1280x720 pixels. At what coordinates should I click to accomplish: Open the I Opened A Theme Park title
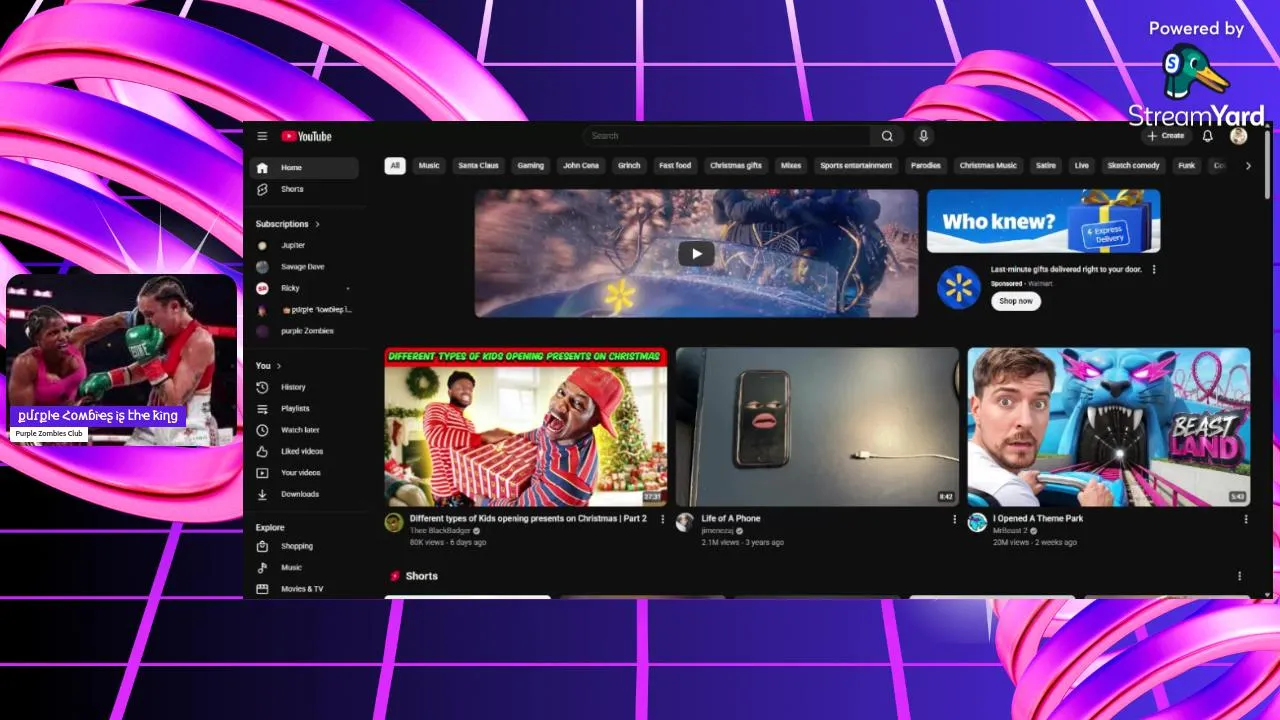click(x=1038, y=519)
